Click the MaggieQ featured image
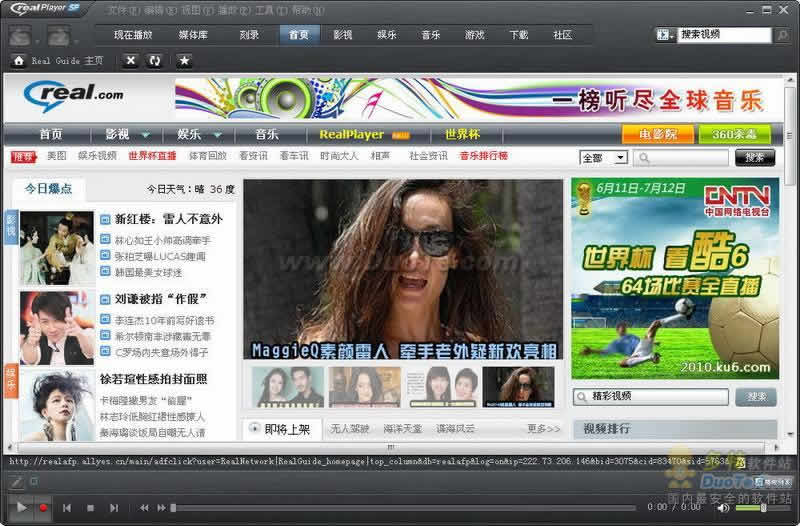Screen dimensions: 800x526 click(x=403, y=269)
